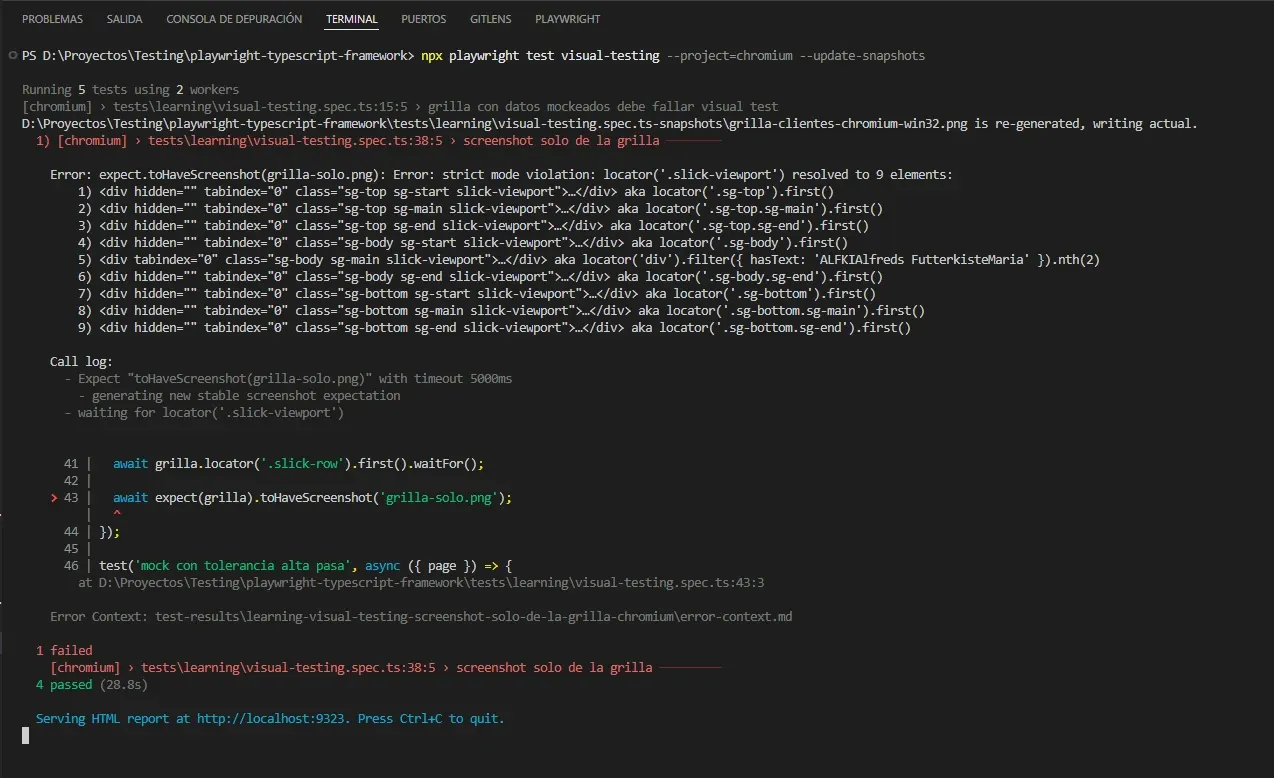Click 'generating new stable screenshot expectation' line
Screen dimensions: 1274x778
(x=240, y=395)
